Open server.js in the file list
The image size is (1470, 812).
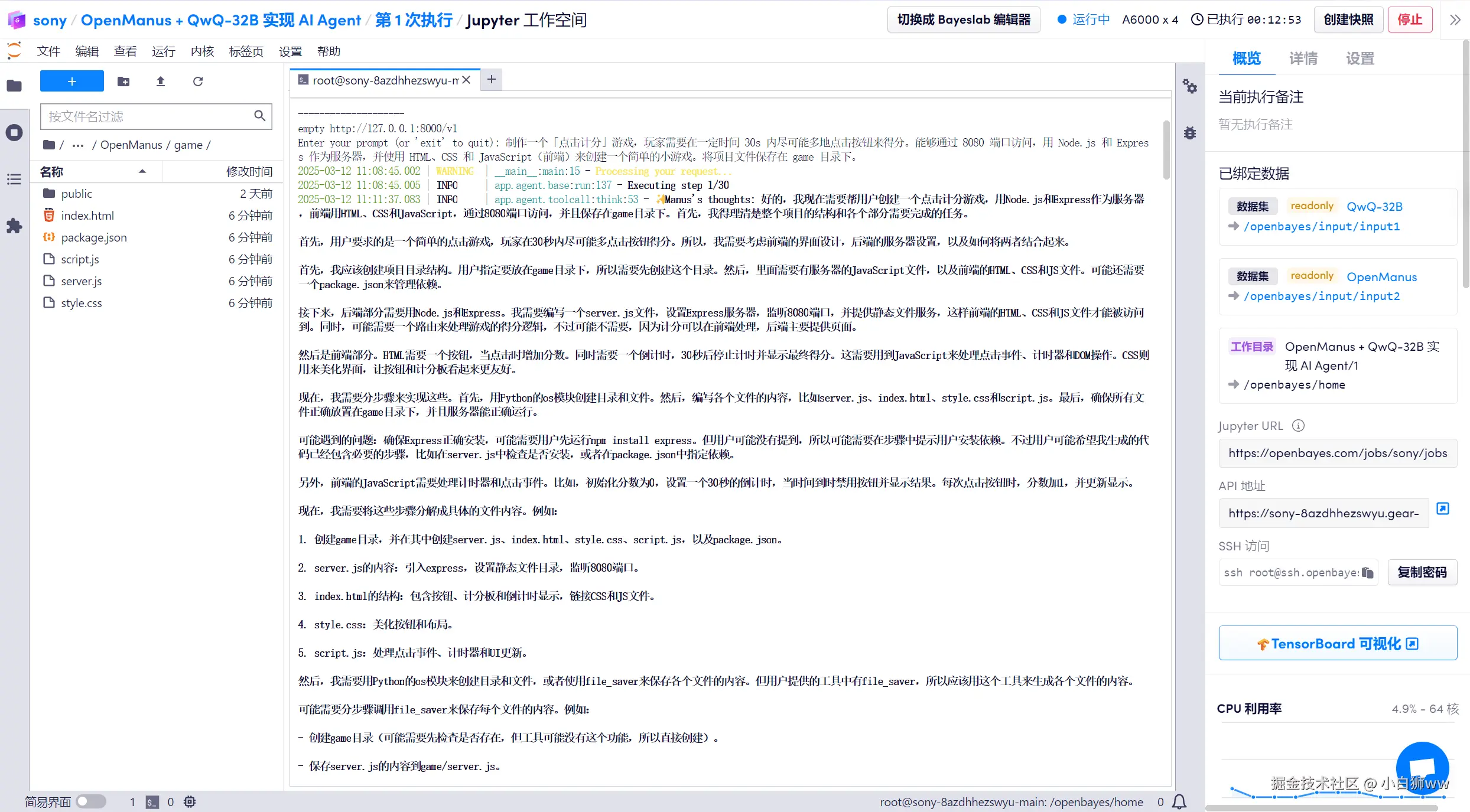click(82, 281)
